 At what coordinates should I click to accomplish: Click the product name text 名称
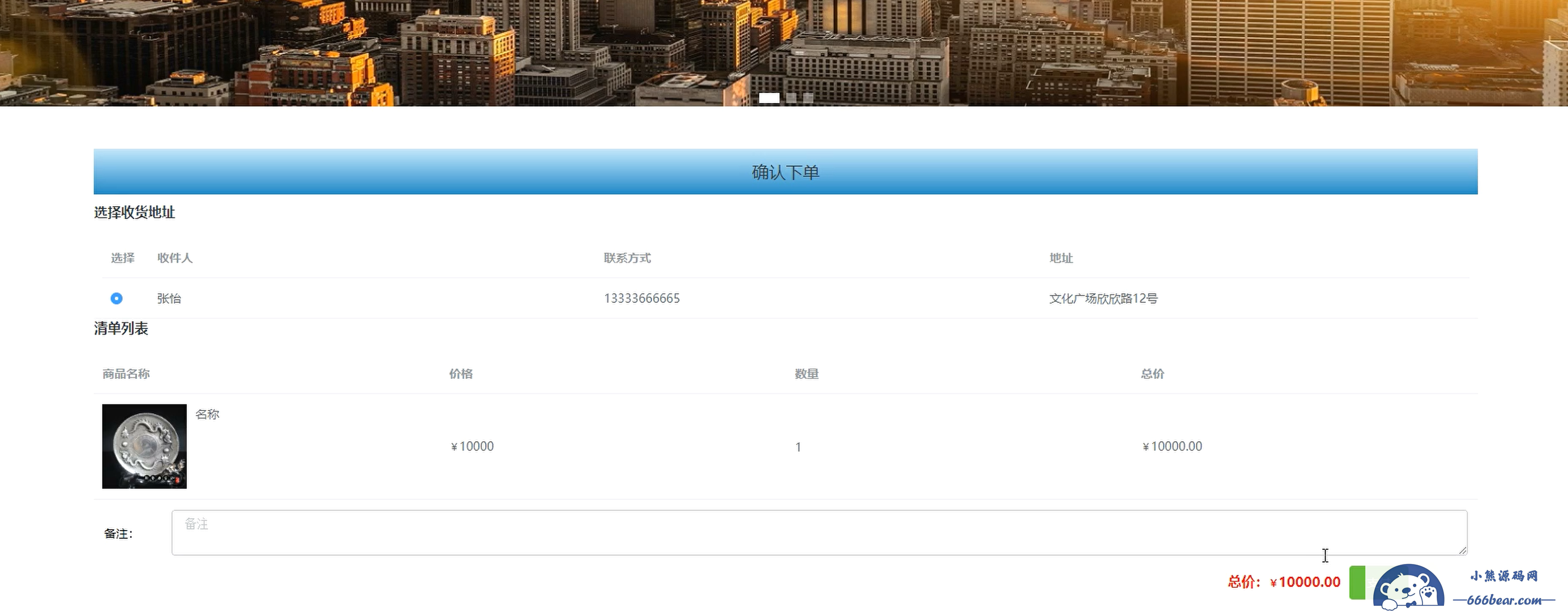point(207,415)
